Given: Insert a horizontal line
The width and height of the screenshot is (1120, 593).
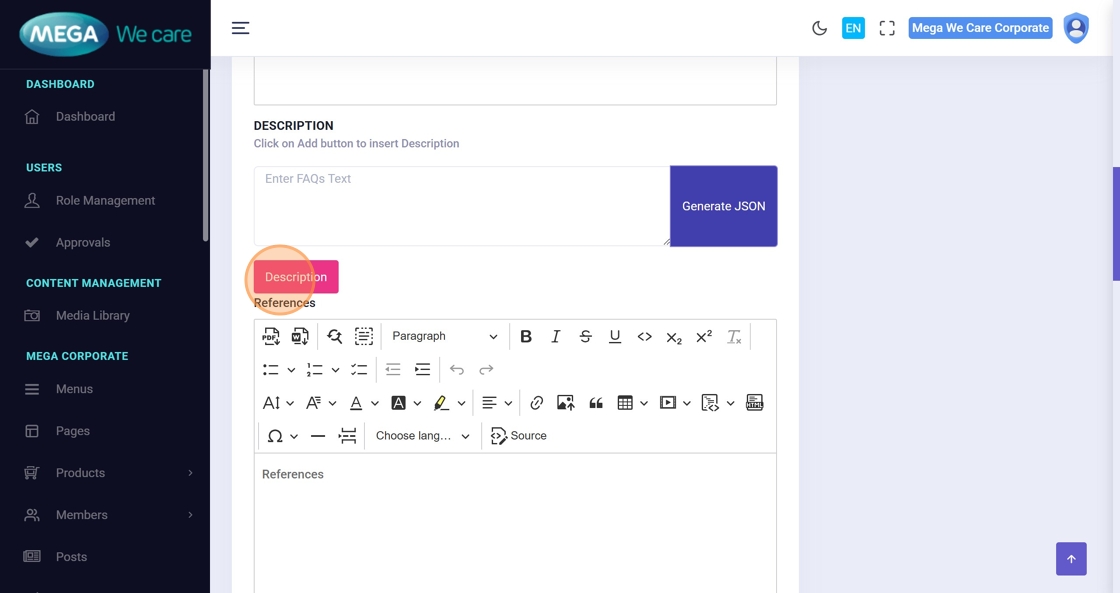Looking at the screenshot, I should [x=318, y=436].
